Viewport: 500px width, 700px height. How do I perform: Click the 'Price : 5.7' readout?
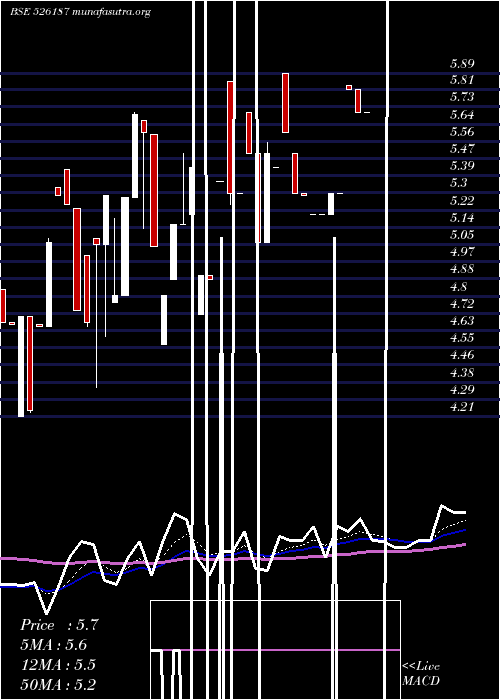[59, 625]
